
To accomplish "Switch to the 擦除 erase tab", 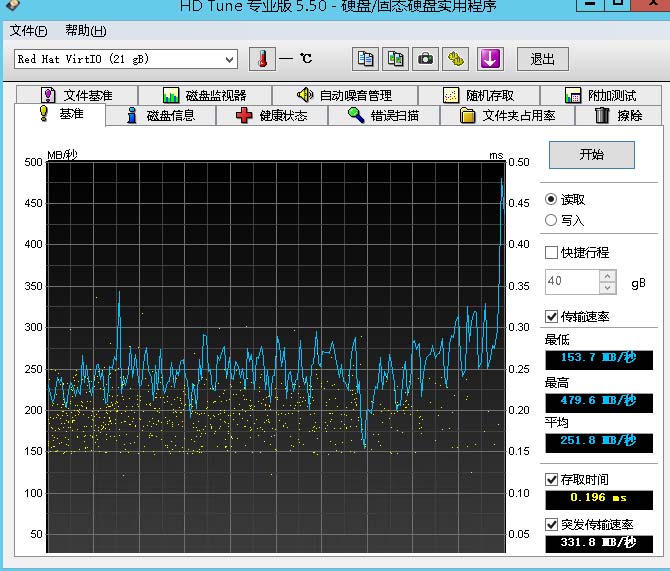I will point(618,115).
